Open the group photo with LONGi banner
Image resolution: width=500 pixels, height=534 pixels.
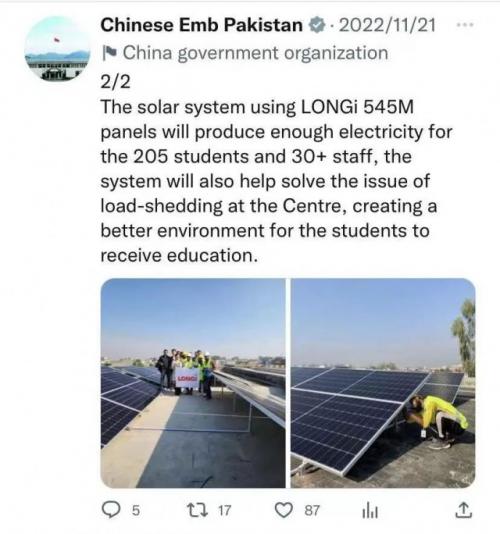point(193,383)
